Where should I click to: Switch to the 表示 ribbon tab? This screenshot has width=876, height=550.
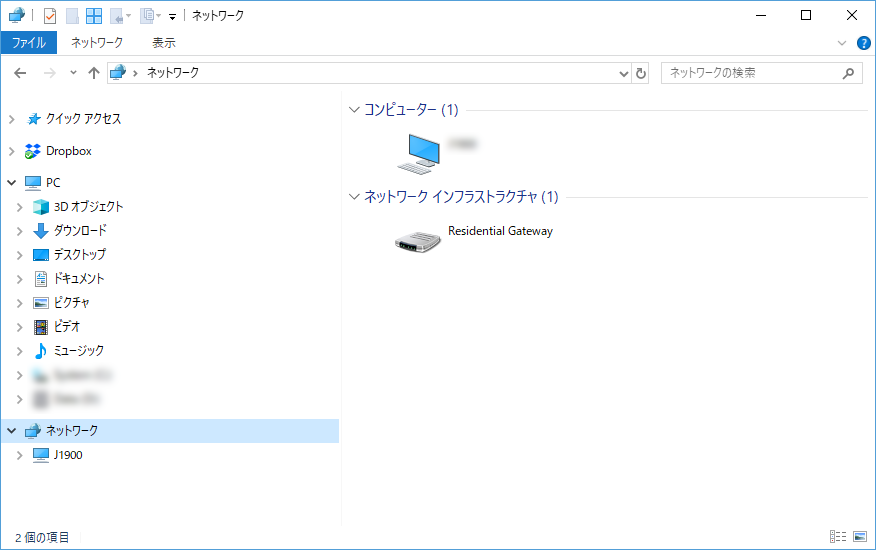[x=164, y=43]
